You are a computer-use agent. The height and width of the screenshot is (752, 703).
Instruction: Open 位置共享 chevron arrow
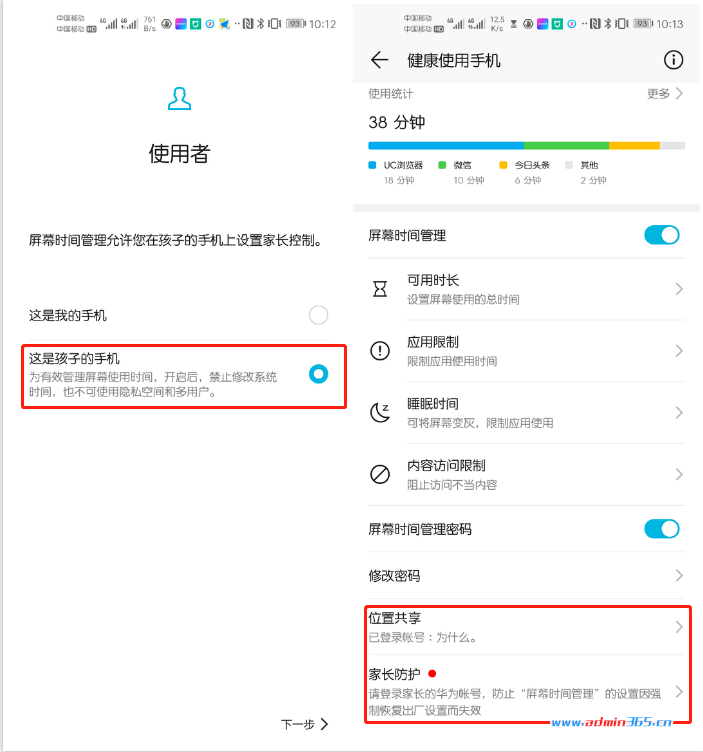[x=679, y=627]
